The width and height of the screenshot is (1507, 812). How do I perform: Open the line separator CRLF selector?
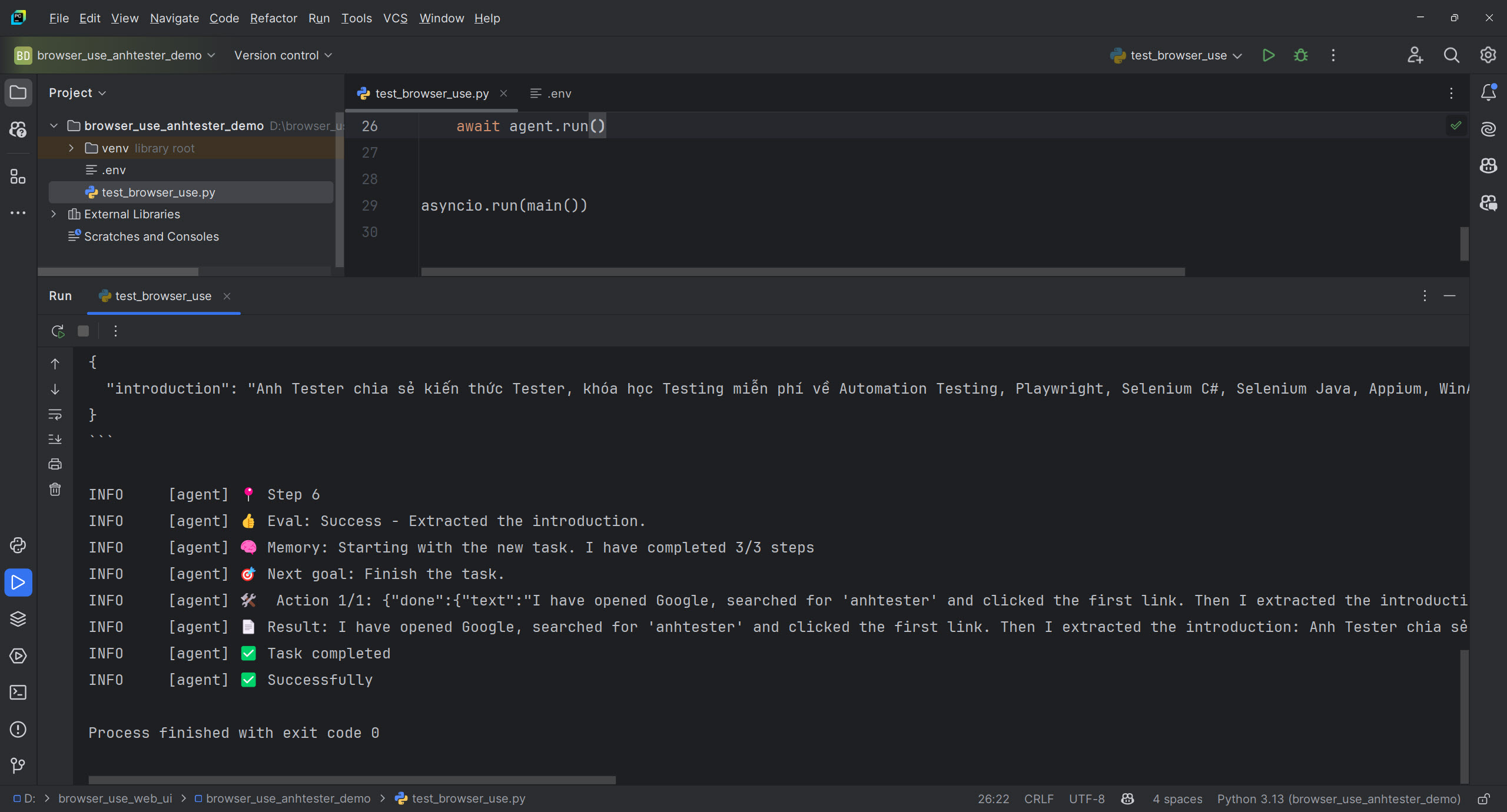1038,799
